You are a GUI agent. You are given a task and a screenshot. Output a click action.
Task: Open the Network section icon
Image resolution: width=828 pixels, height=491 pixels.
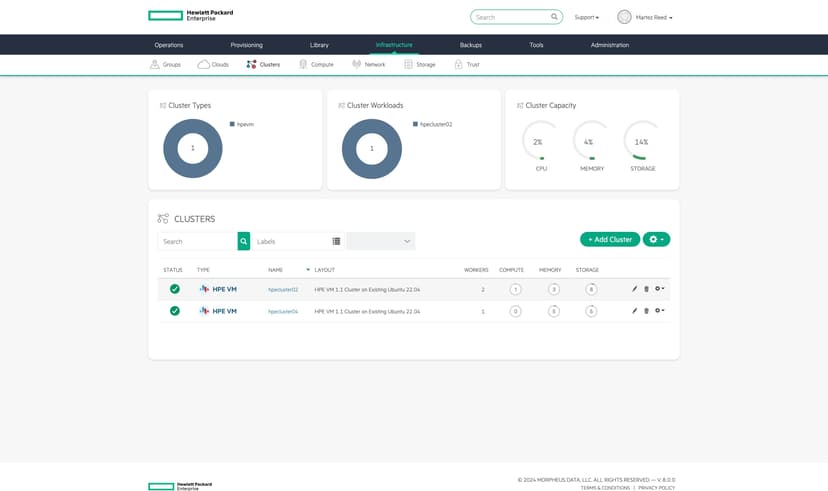(356, 64)
